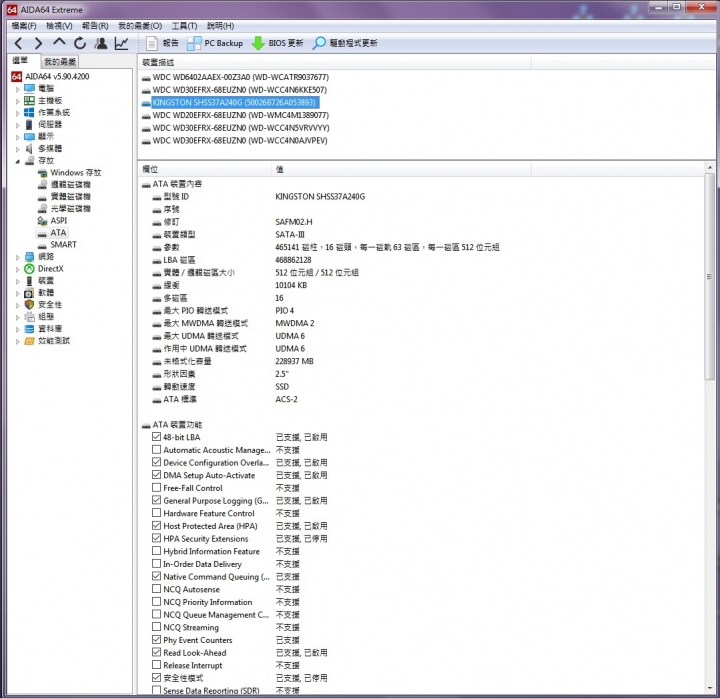720x699 pixels.
Task: Click the BIOS update green arrow
Action: point(258,43)
